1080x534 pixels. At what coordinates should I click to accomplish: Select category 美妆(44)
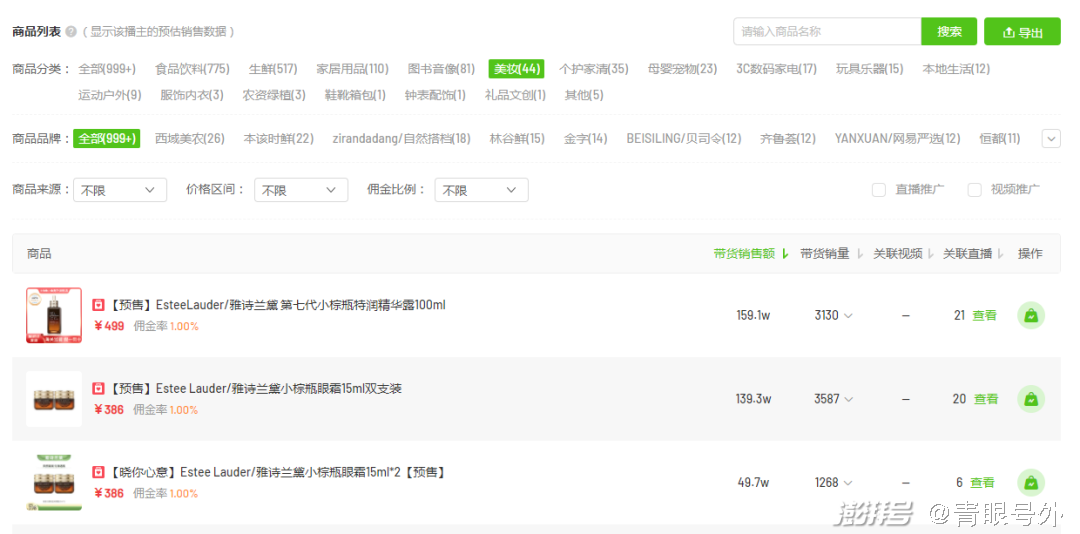point(517,69)
